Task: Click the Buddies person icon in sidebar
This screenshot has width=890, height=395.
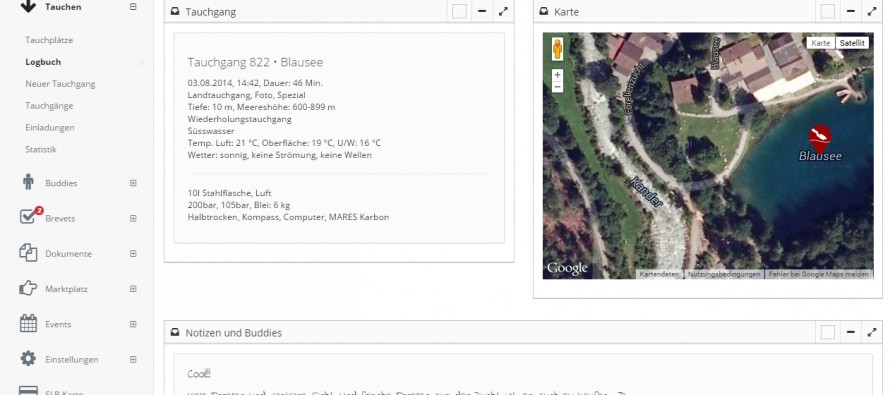Action: click(x=28, y=183)
